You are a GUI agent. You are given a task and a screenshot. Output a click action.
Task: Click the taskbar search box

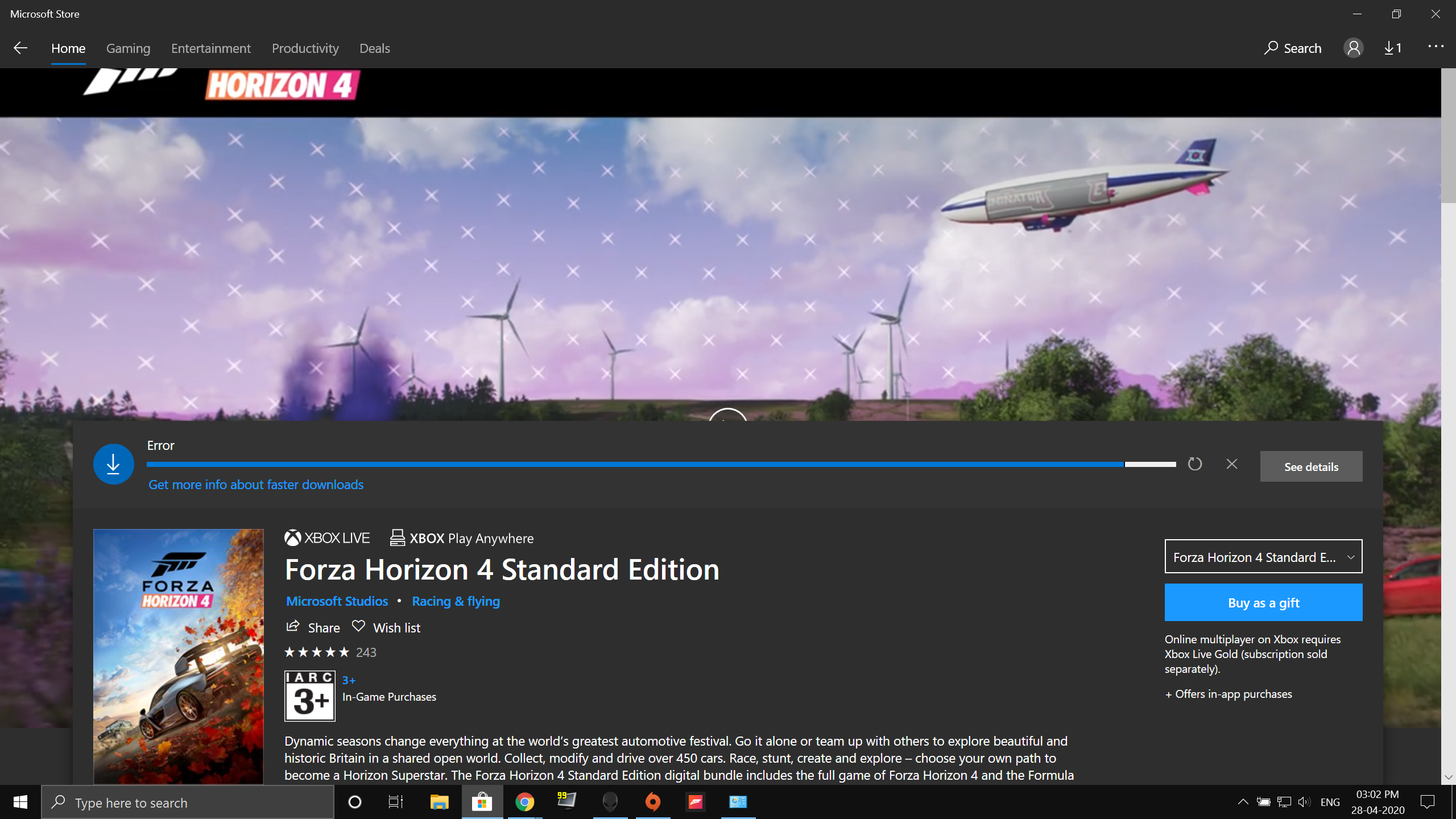click(x=188, y=803)
